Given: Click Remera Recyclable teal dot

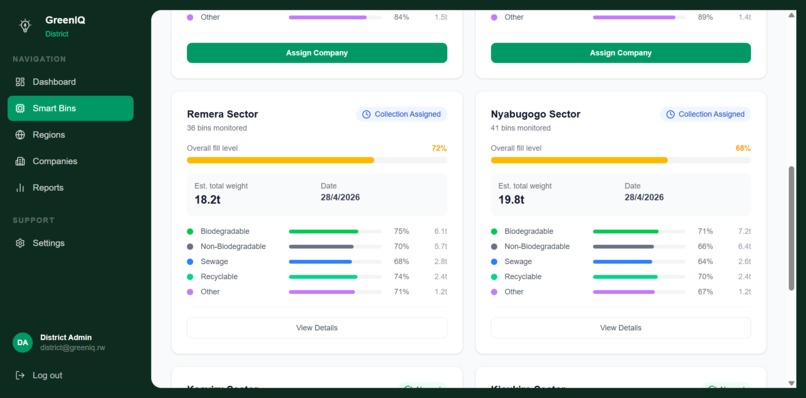Looking at the screenshot, I should pyautogui.click(x=190, y=277).
